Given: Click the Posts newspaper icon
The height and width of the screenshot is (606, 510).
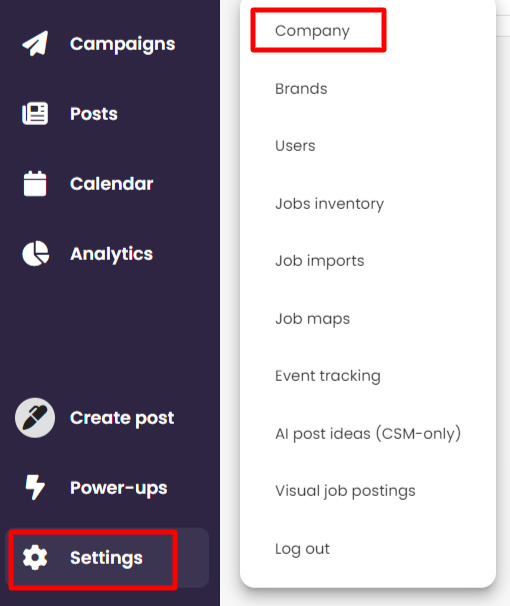Looking at the screenshot, I should pyautogui.click(x=35, y=114).
